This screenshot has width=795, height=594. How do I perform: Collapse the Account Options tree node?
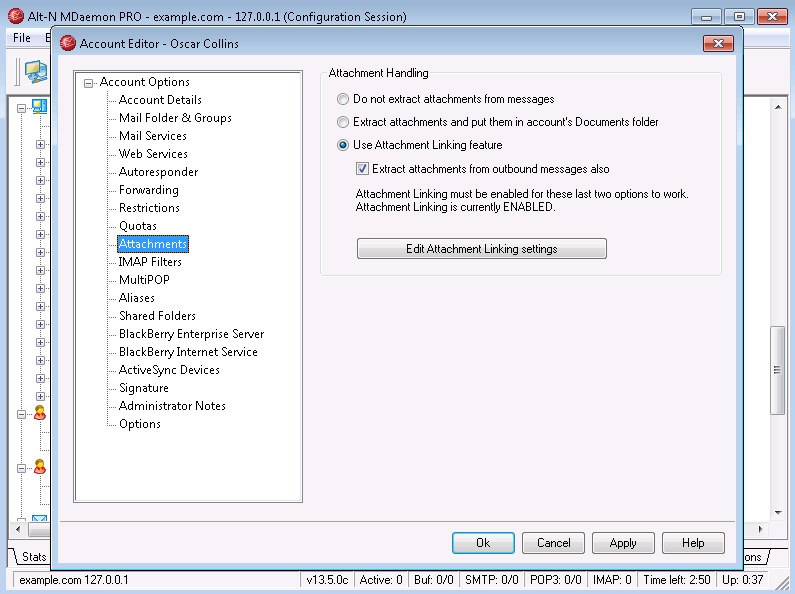click(x=89, y=83)
